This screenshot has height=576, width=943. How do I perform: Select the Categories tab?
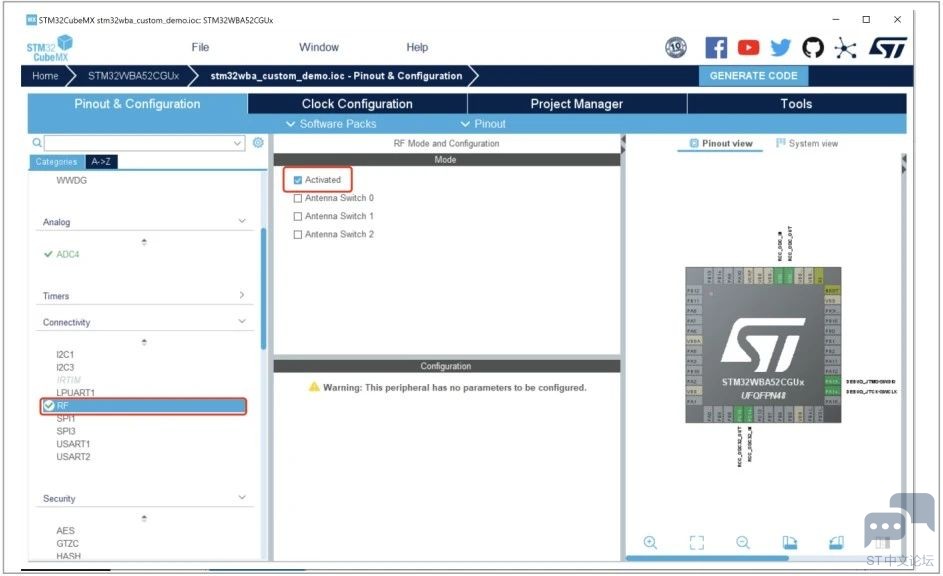click(57, 162)
